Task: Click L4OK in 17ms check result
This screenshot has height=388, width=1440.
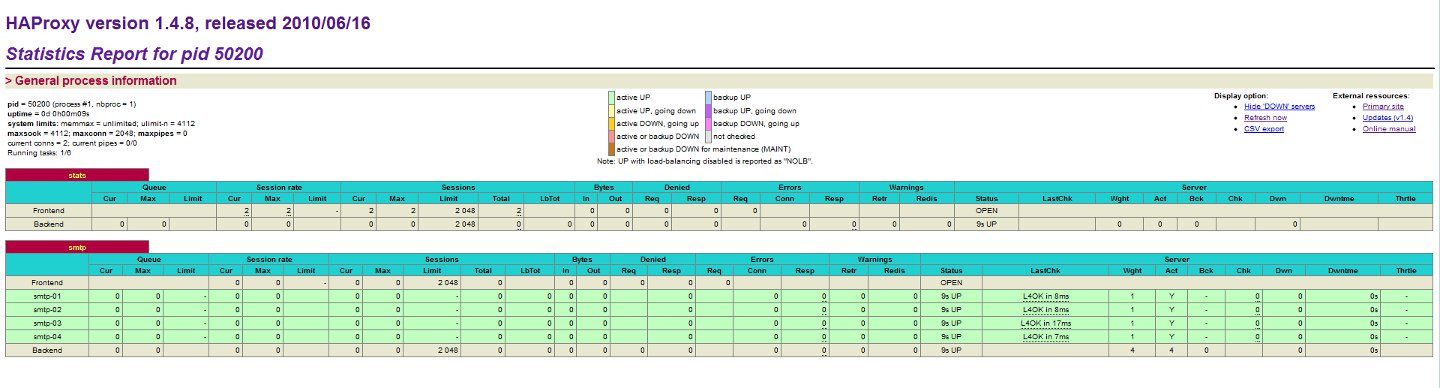Action: pyautogui.click(x=1046, y=324)
